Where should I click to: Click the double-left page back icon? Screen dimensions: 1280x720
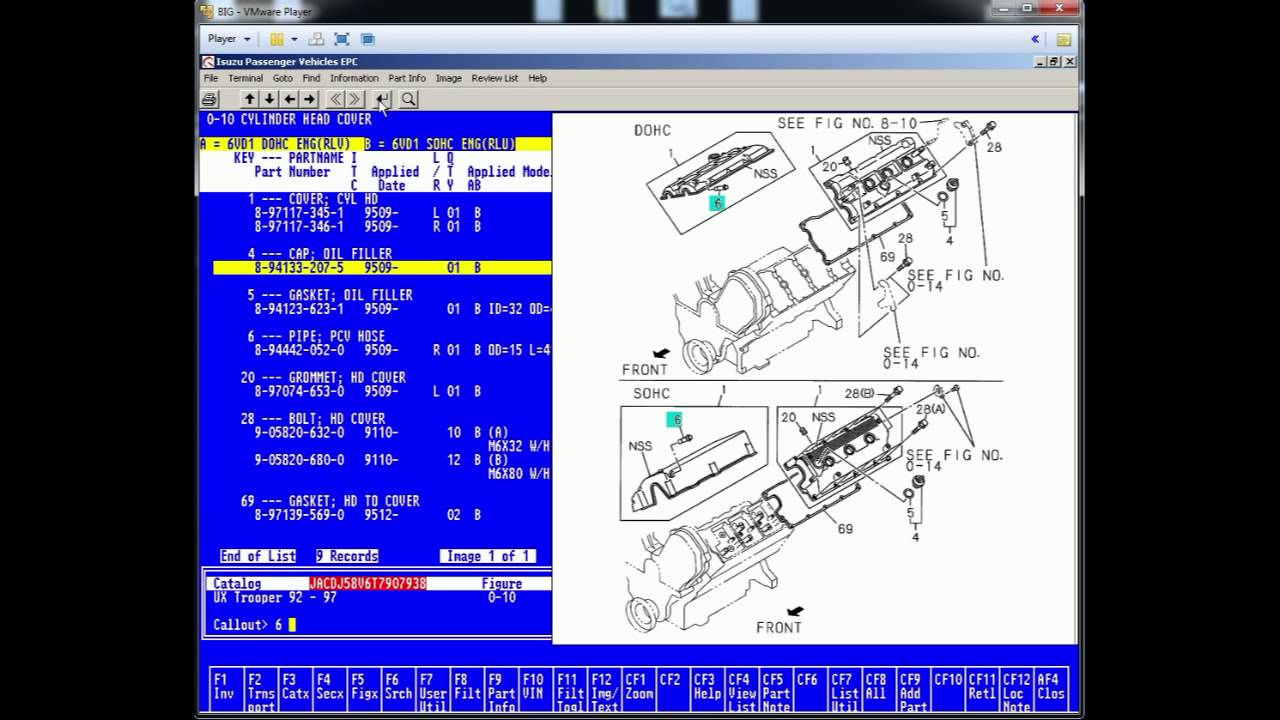pyautogui.click(x=335, y=99)
